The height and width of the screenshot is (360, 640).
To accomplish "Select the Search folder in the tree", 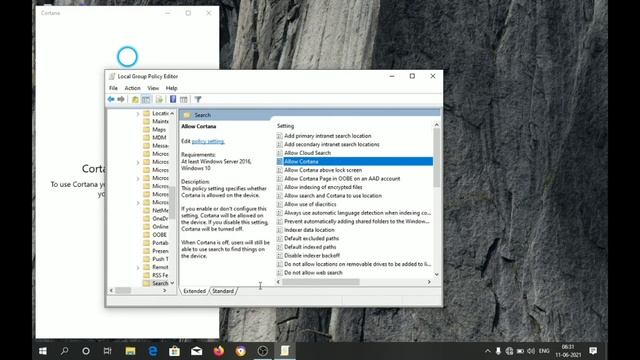I will coord(156,283).
